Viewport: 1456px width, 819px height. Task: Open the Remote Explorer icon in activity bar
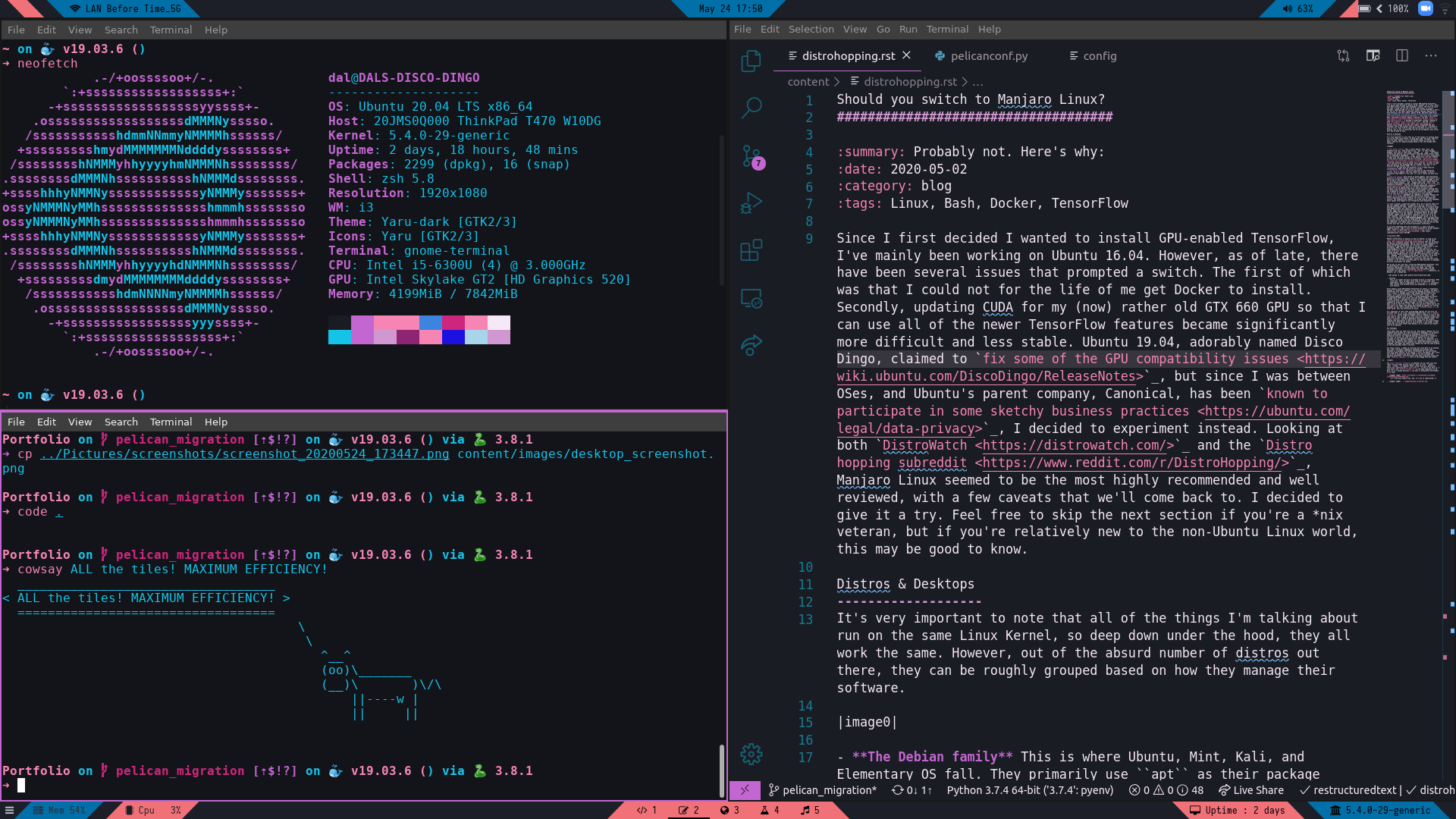pyautogui.click(x=751, y=299)
